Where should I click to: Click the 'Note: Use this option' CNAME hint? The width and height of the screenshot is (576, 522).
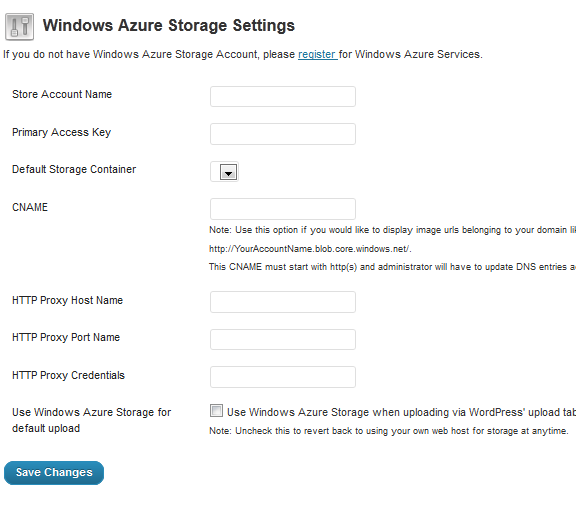click(392, 230)
